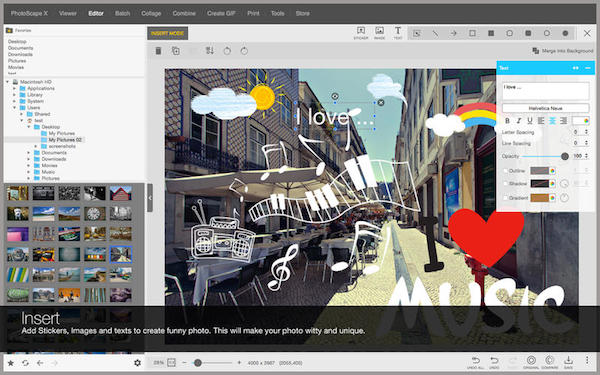The height and width of the screenshot is (375, 600).
Task: Open the Outline color picker
Action: [x=553, y=171]
